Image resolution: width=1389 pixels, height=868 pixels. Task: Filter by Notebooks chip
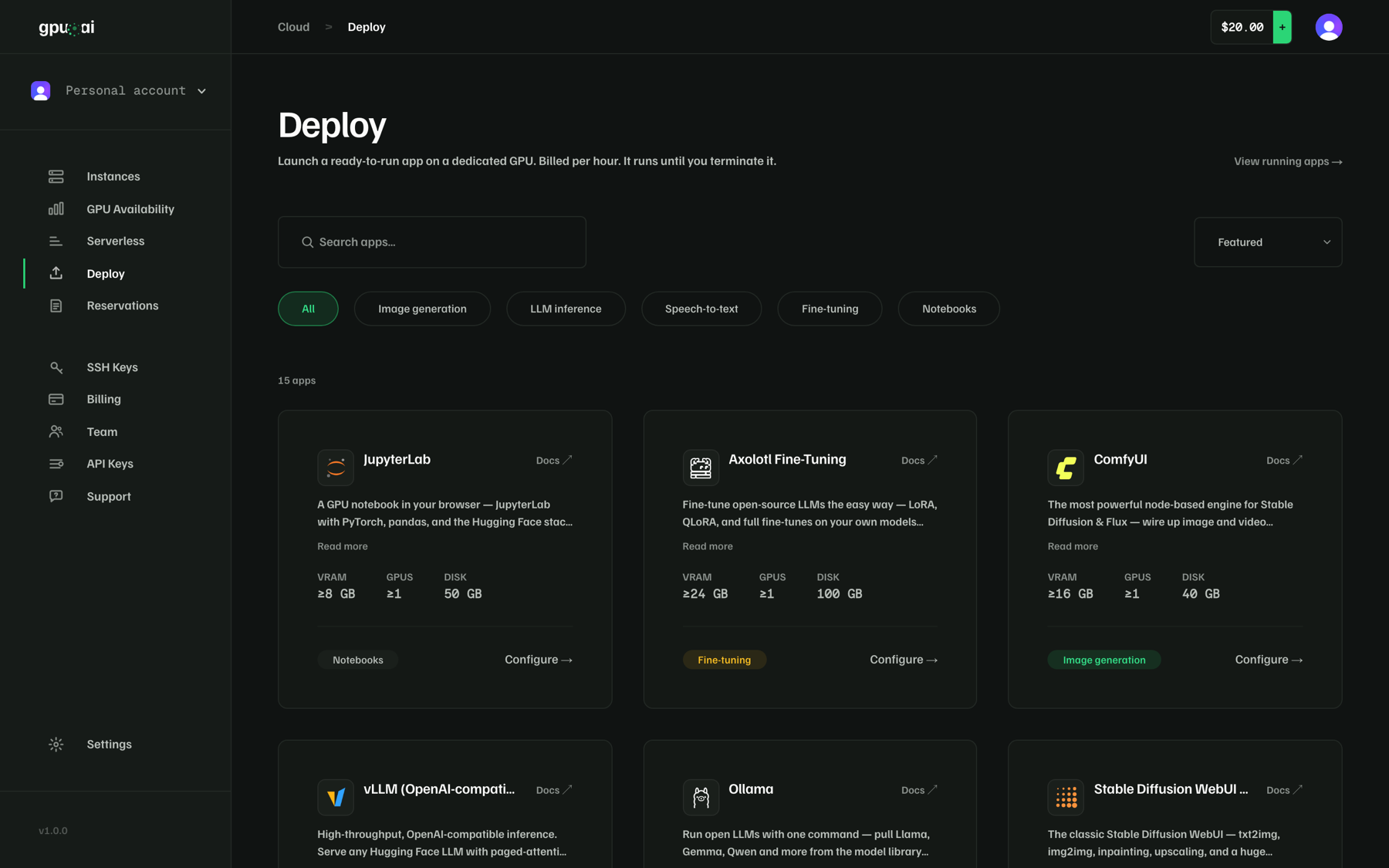[949, 309]
